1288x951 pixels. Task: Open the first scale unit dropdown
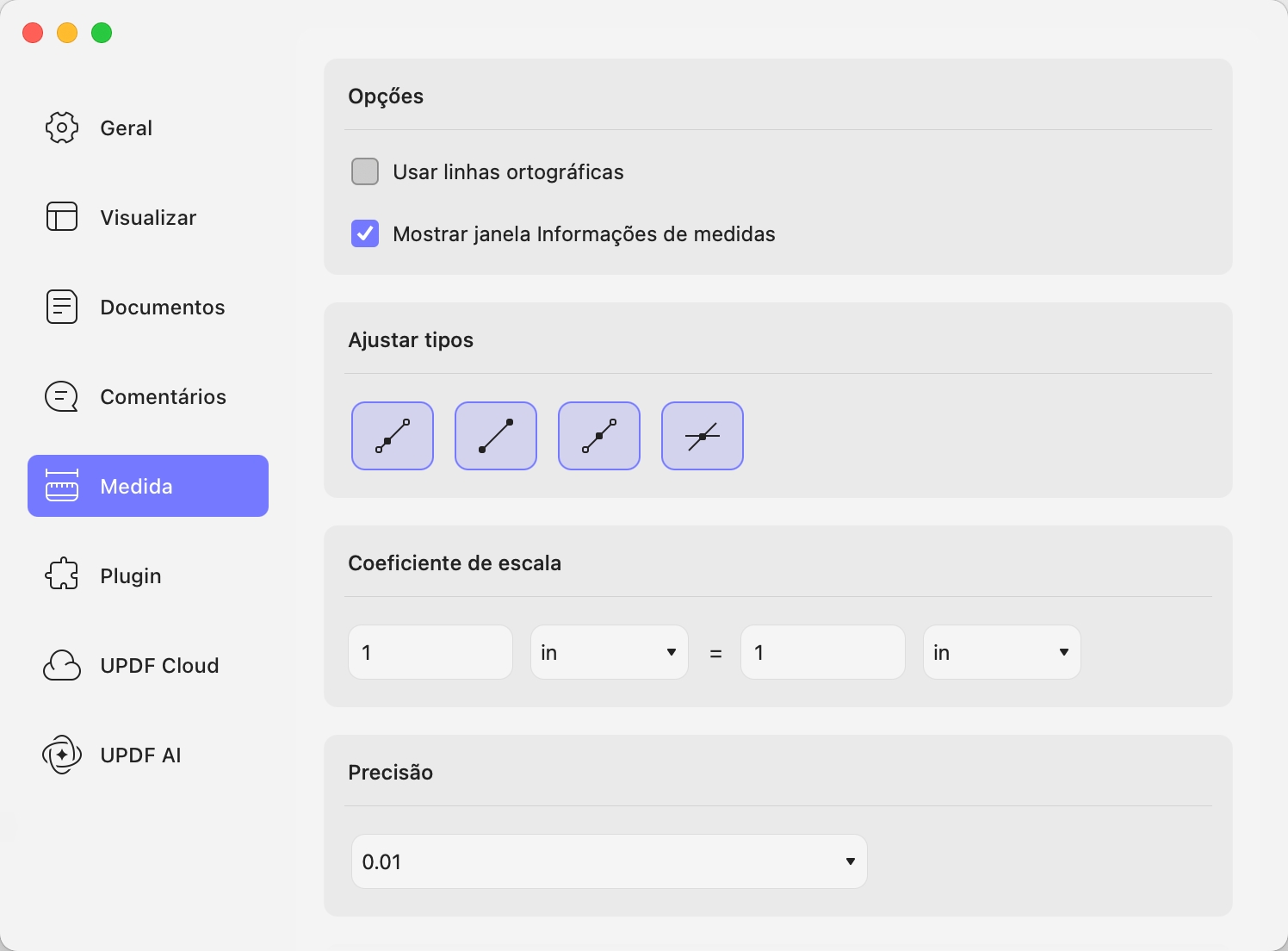[610, 652]
